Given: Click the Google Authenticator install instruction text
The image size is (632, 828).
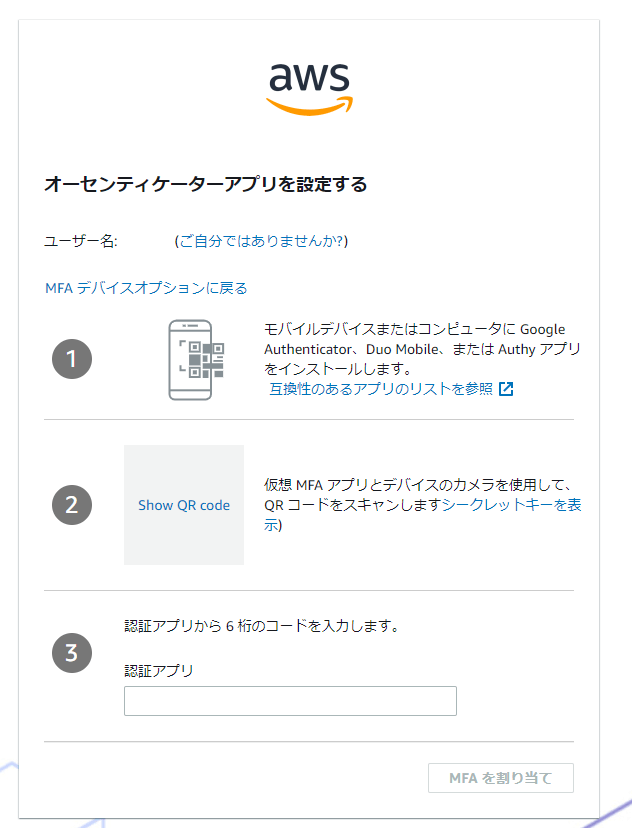Looking at the screenshot, I should tap(422, 349).
